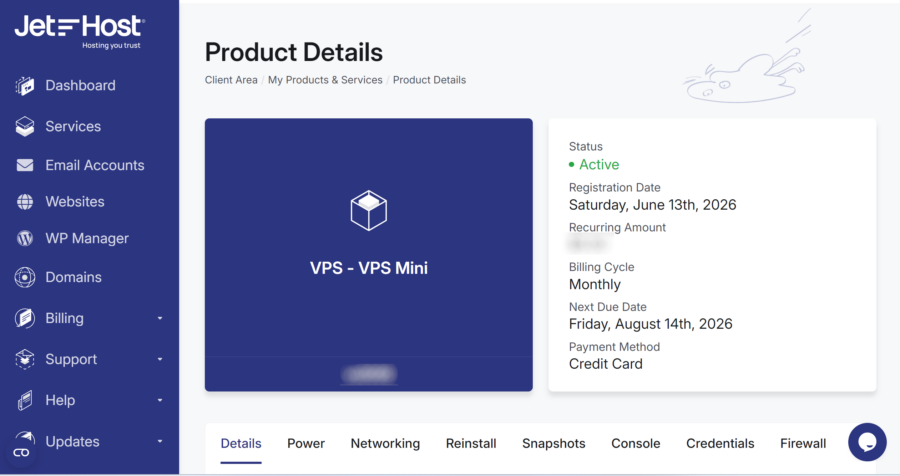Open Email Accounts page
This screenshot has width=900, height=476.
[x=95, y=165]
